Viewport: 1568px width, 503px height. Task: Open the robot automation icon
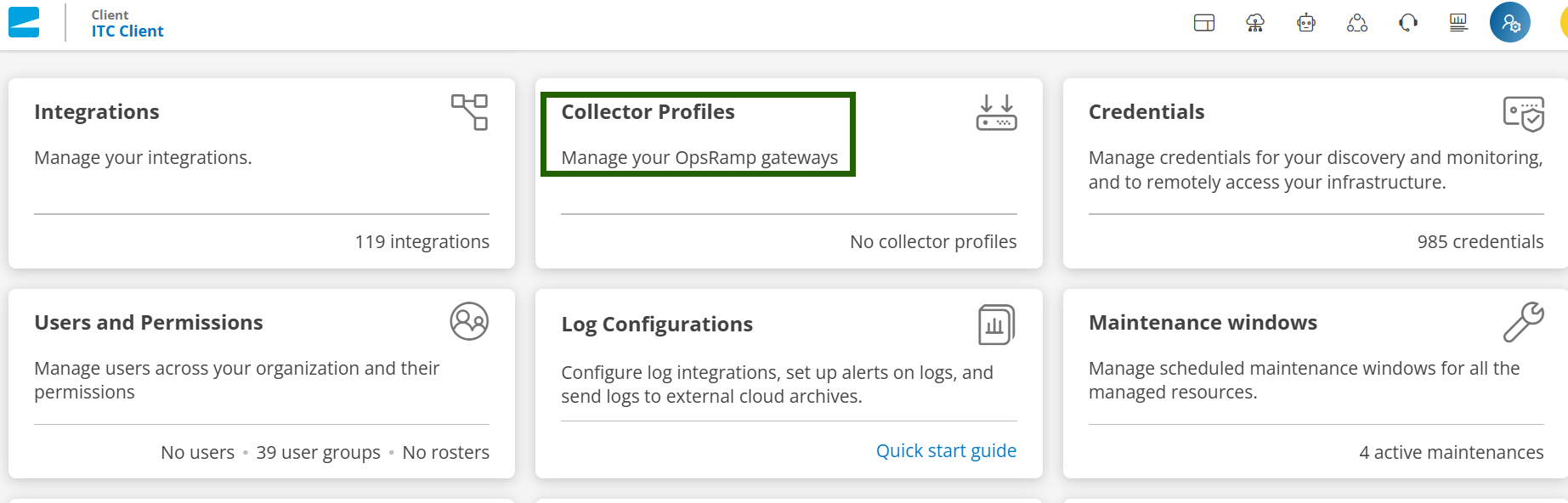(x=1306, y=23)
